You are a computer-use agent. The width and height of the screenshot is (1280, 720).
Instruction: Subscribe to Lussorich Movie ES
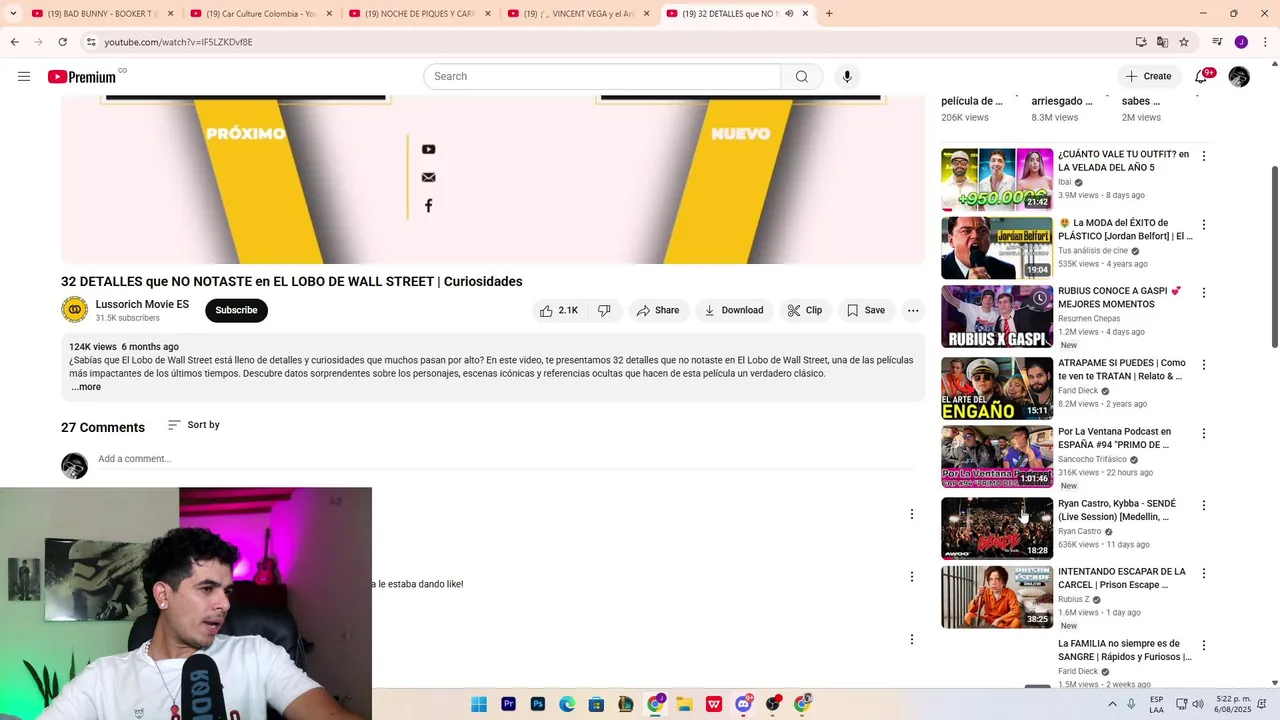click(x=236, y=310)
